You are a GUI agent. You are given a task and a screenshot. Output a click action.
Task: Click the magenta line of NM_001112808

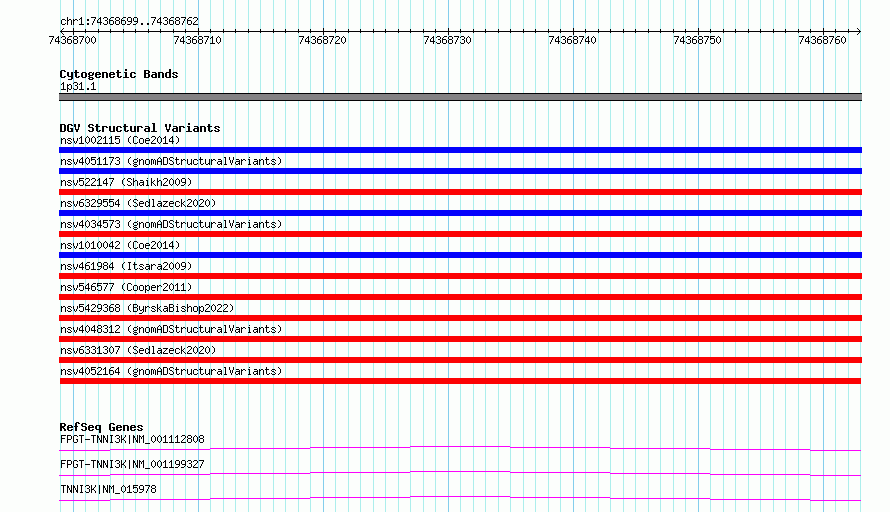point(460,448)
